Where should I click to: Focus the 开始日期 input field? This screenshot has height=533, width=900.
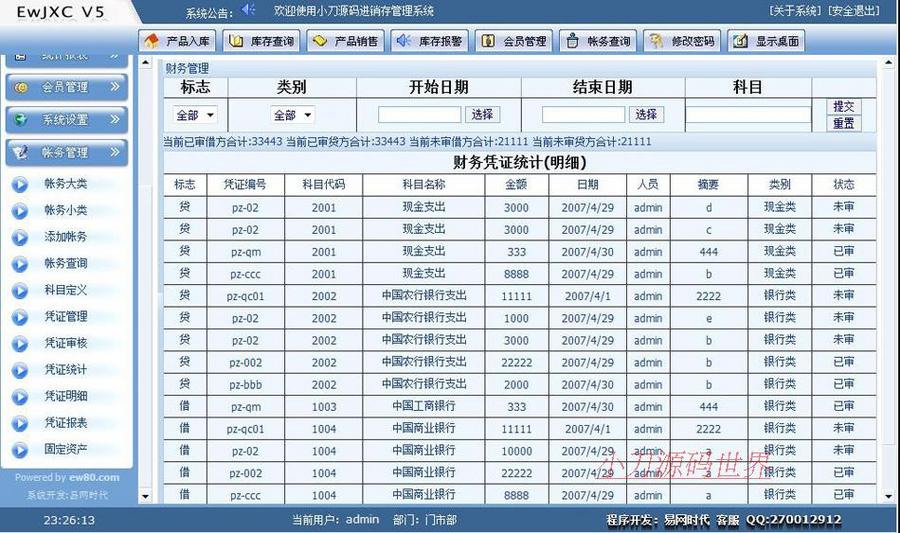pyautogui.click(x=420, y=115)
